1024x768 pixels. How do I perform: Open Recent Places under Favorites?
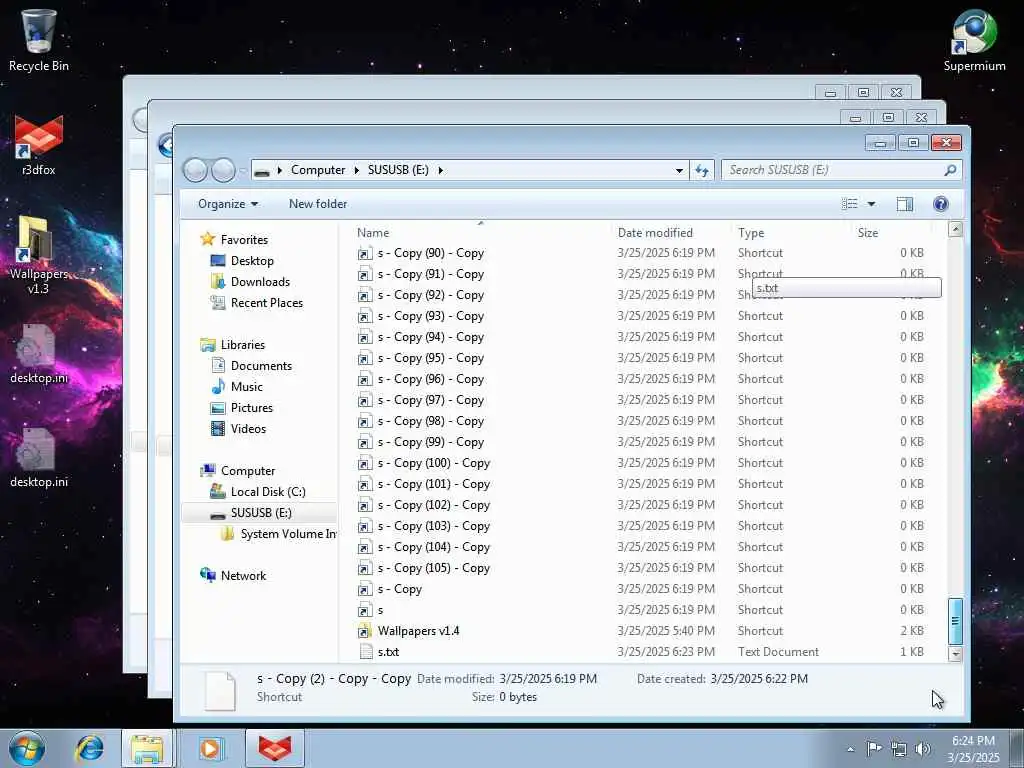[266, 302]
